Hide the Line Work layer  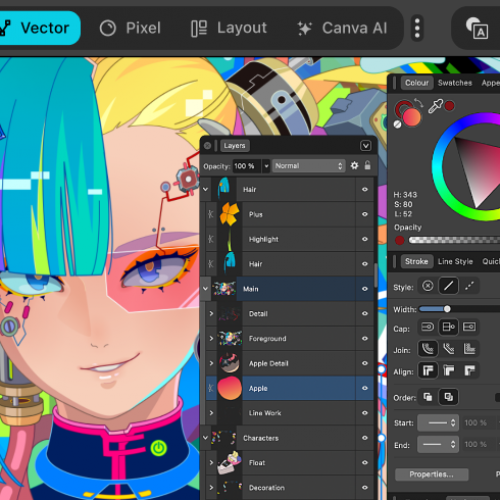point(365,413)
